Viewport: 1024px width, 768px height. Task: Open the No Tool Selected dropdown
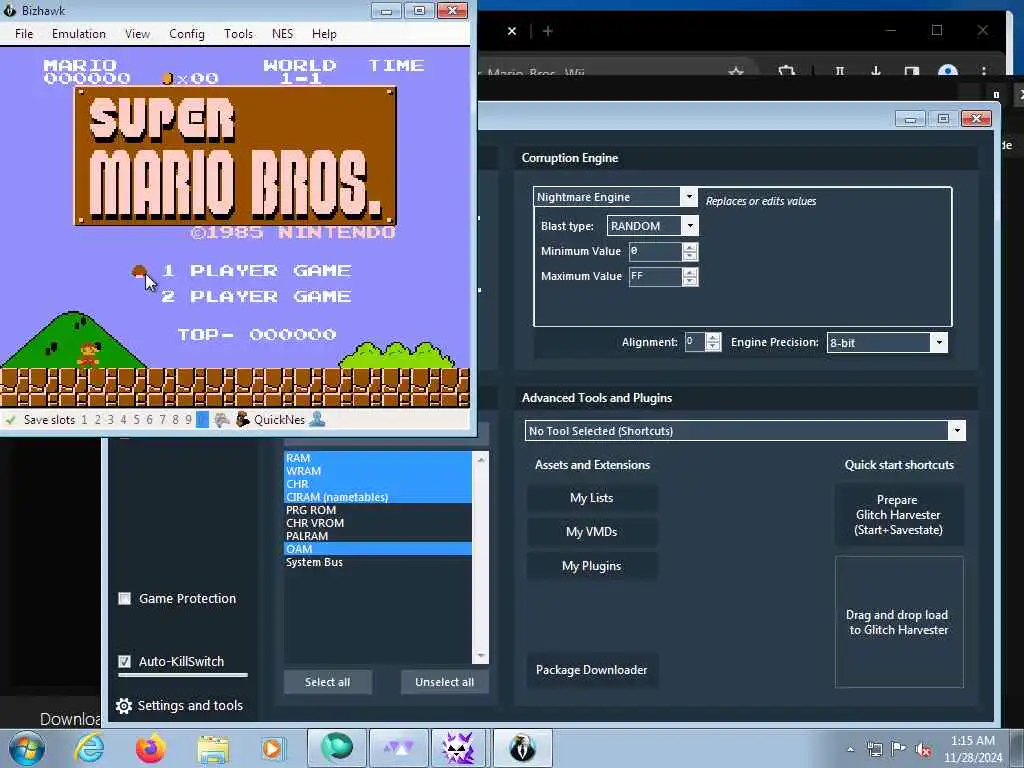tap(957, 430)
